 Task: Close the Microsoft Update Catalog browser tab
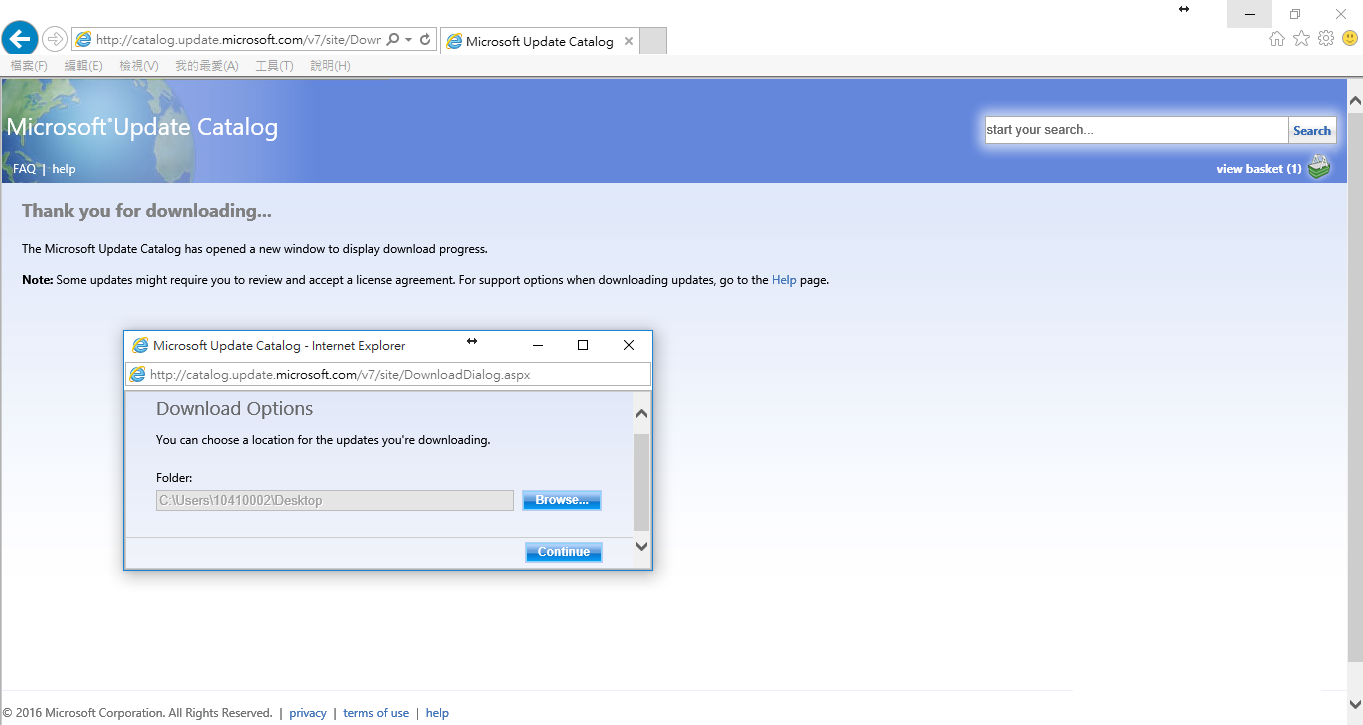(628, 42)
